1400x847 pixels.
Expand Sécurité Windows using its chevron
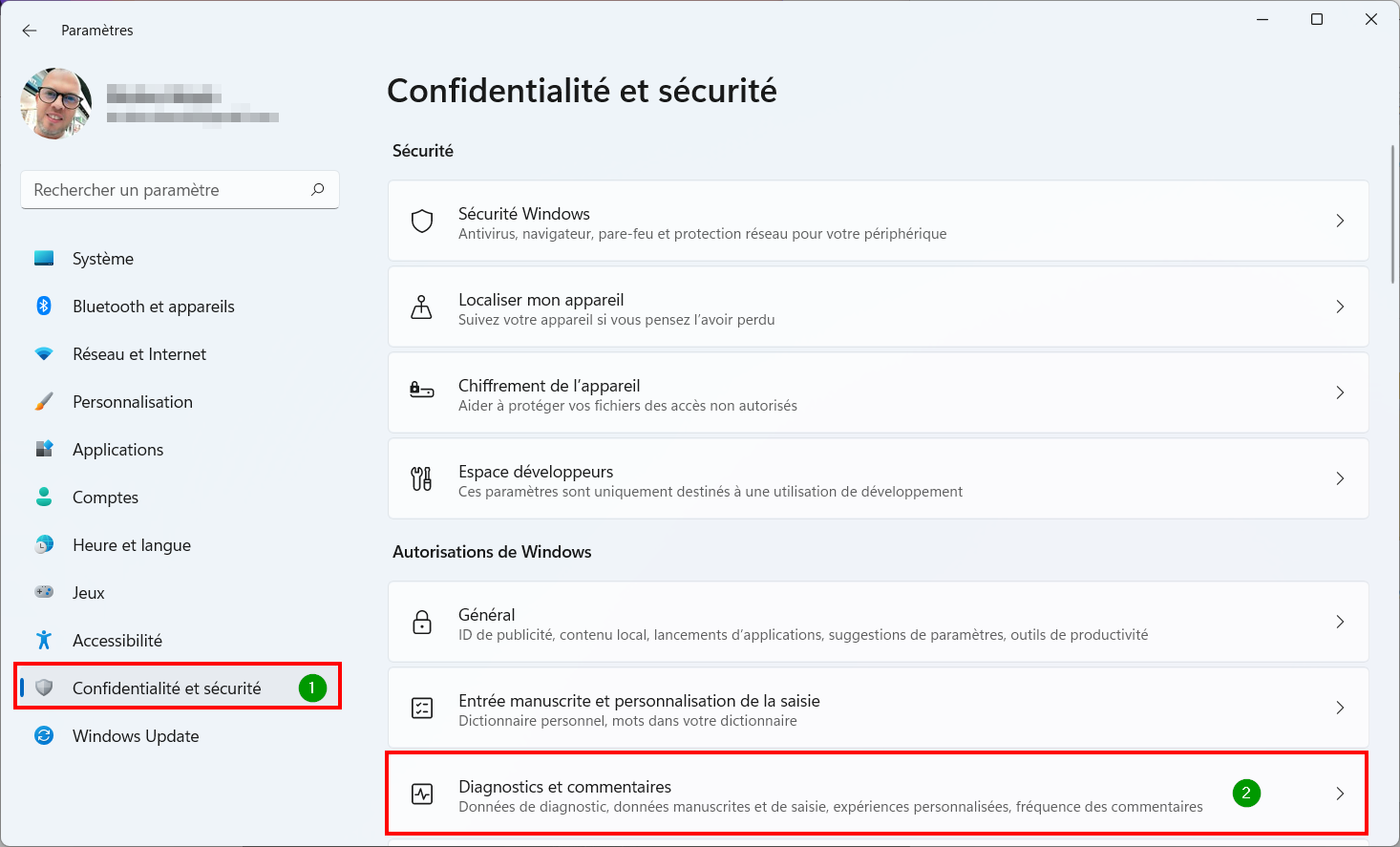pos(1340,221)
